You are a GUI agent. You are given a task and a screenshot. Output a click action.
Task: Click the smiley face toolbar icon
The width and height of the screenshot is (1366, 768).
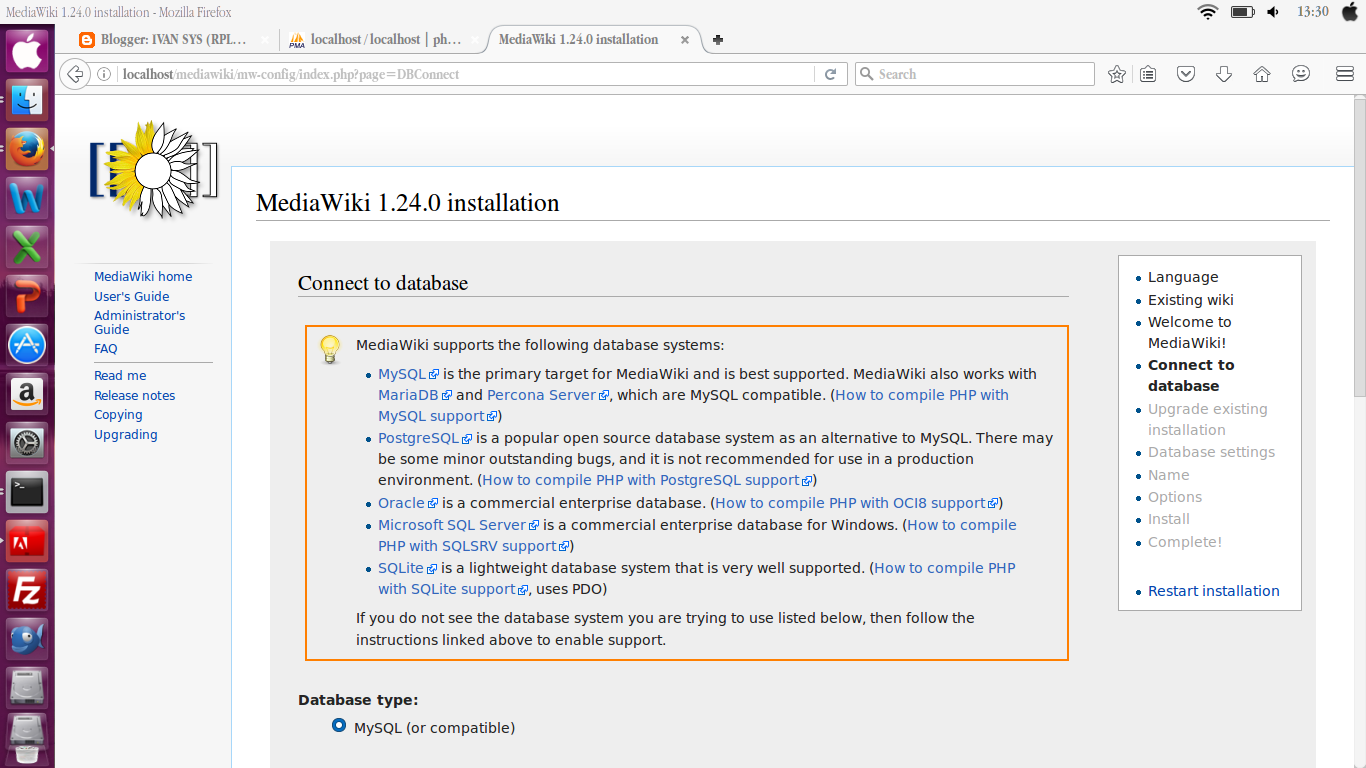click(1300, 74)
